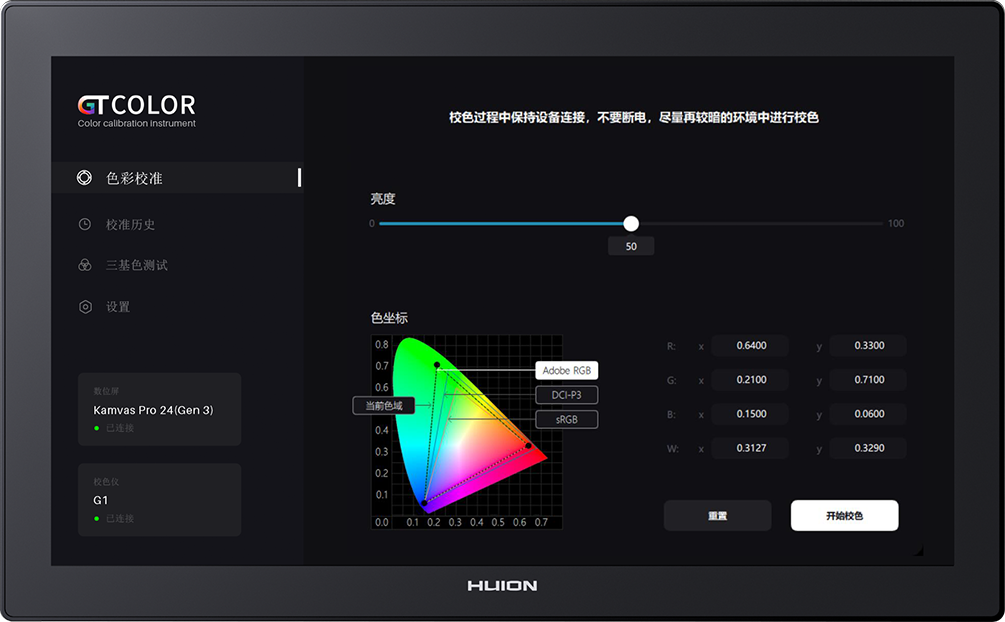Open the 设置 page
Screen dimensions: 1005x622
tap(118, 307)
